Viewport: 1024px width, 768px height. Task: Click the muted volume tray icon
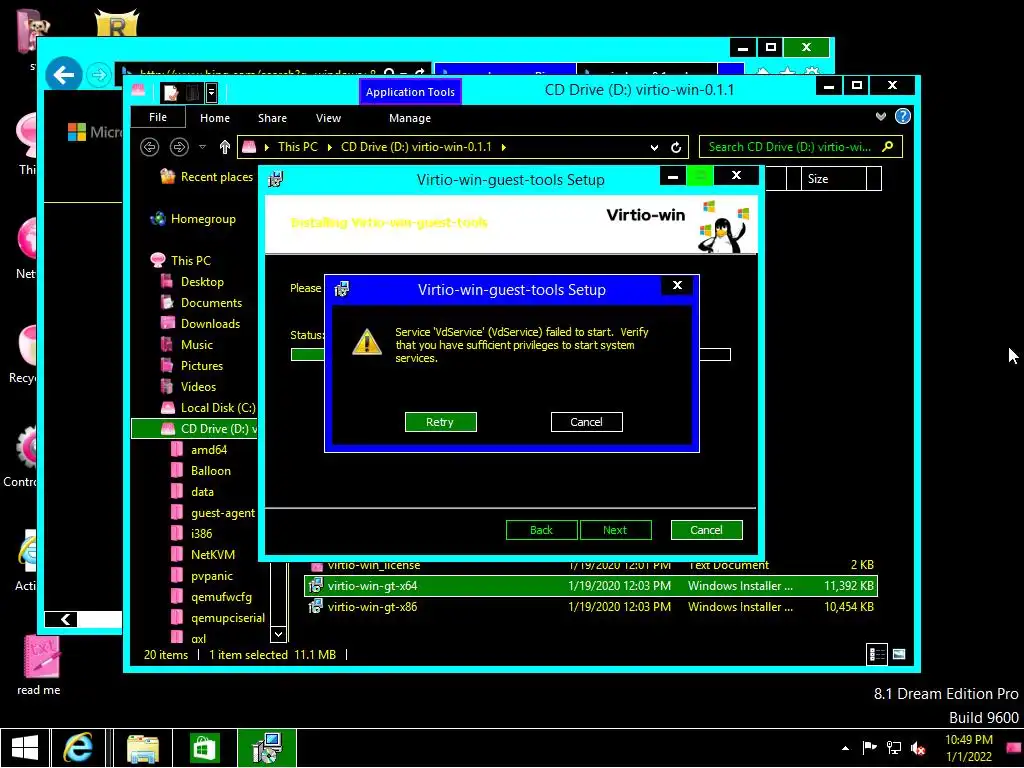[919, 748]
